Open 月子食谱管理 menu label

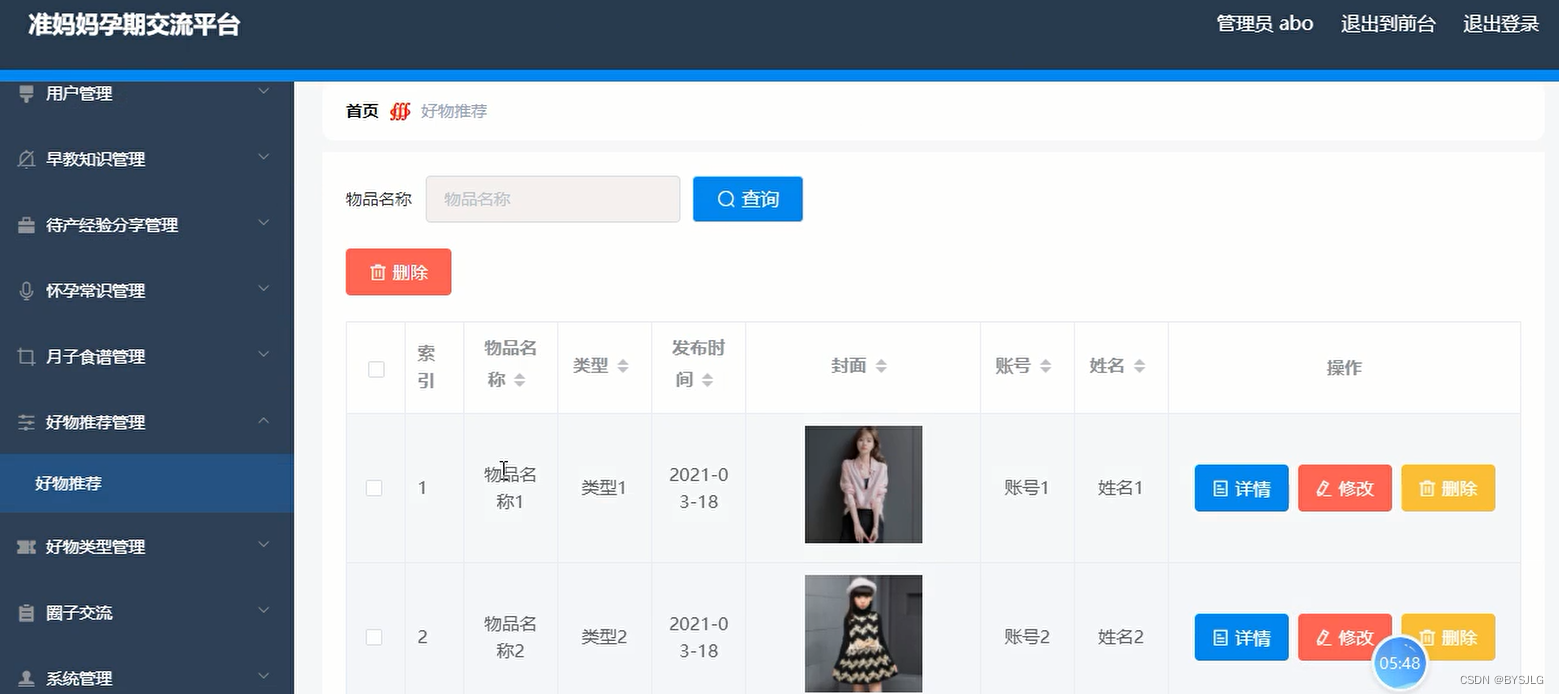coord(95,357)
